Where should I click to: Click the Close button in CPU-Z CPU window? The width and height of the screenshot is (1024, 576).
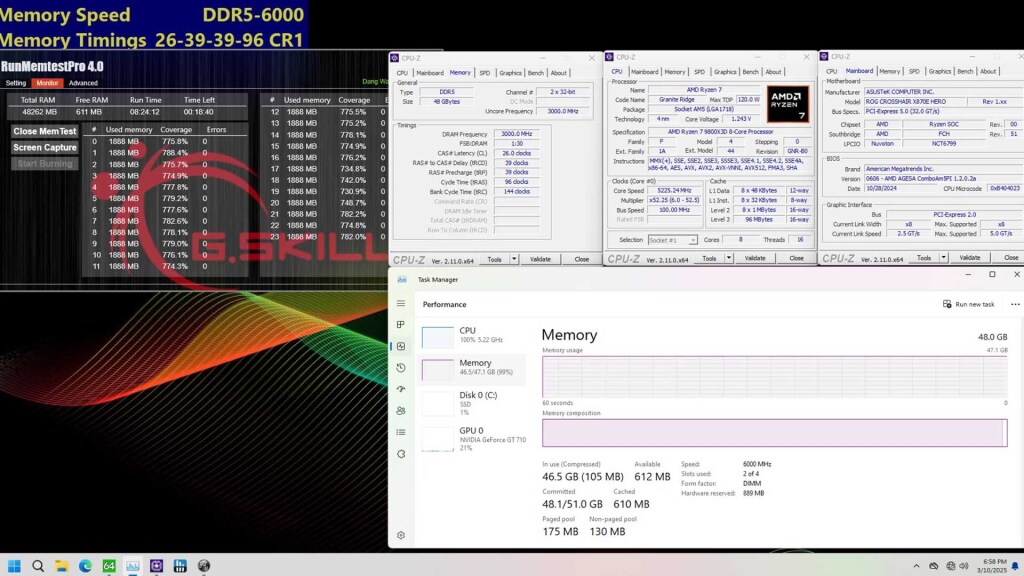pos(796,258)
